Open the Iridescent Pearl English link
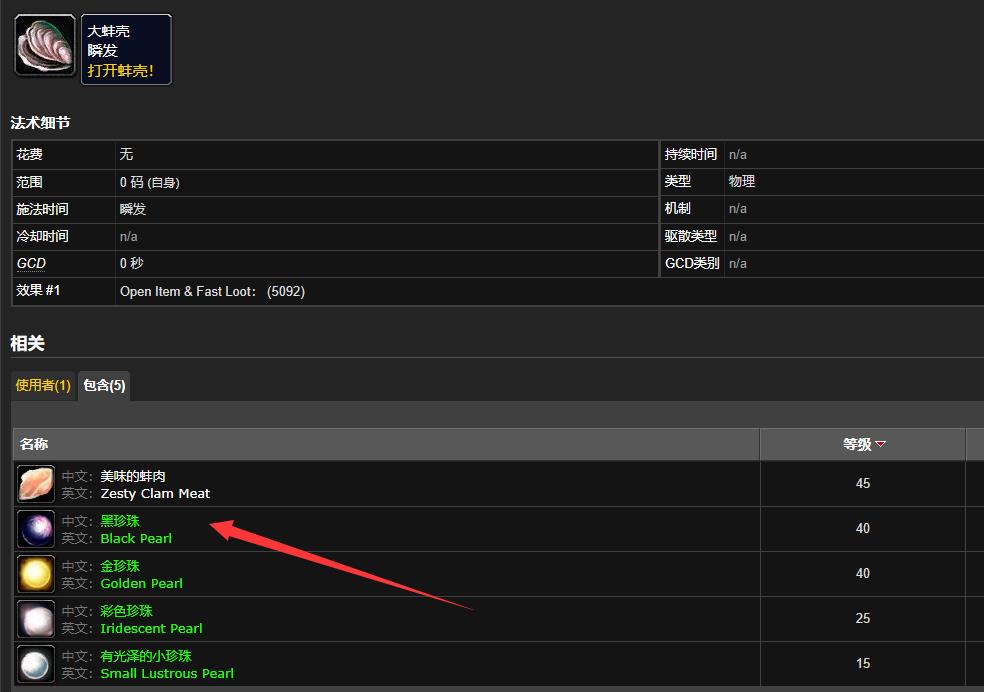Viewport: 984px width, 692px height. click(151, 629)
